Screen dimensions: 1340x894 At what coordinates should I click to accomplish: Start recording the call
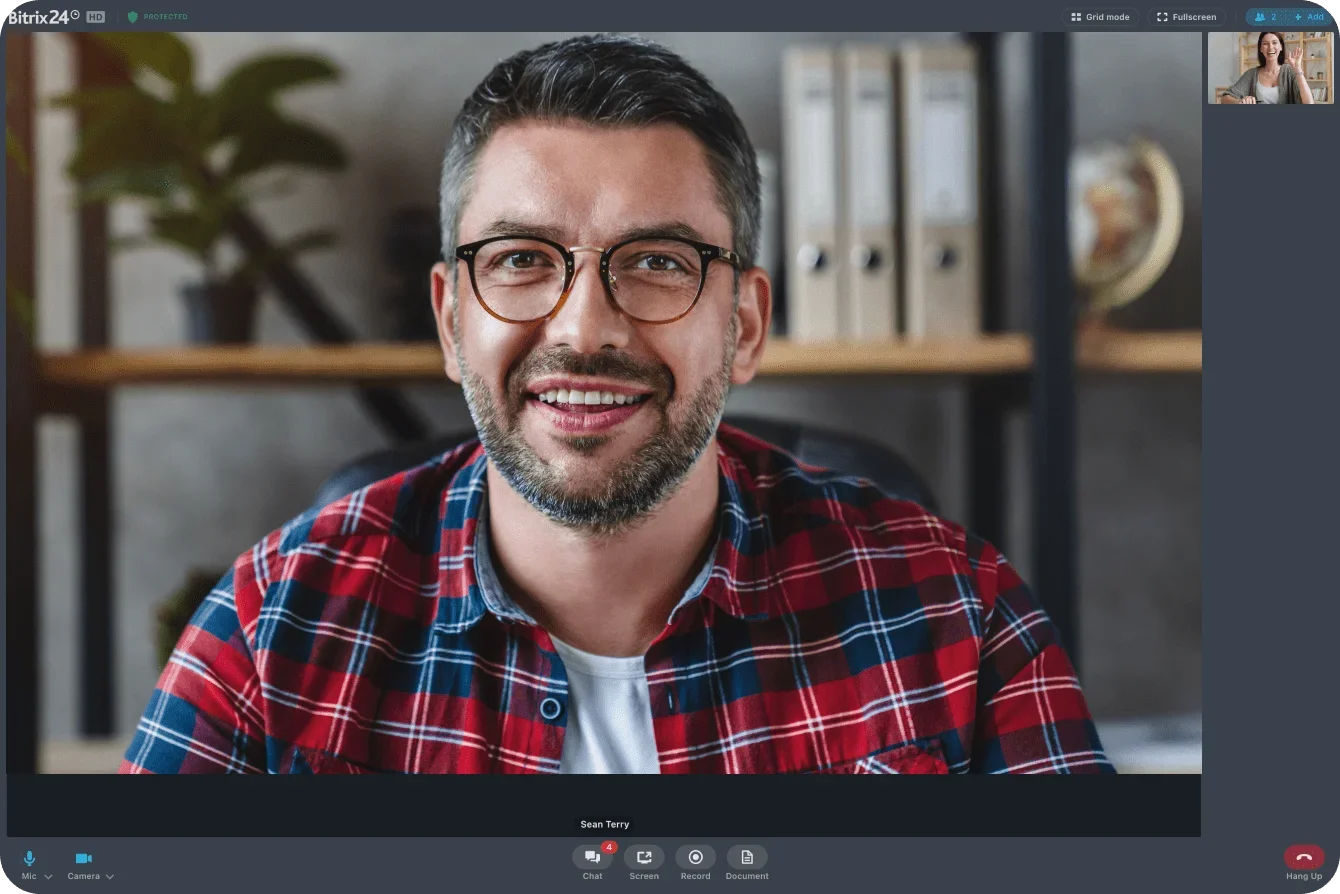tap(695, 858)
